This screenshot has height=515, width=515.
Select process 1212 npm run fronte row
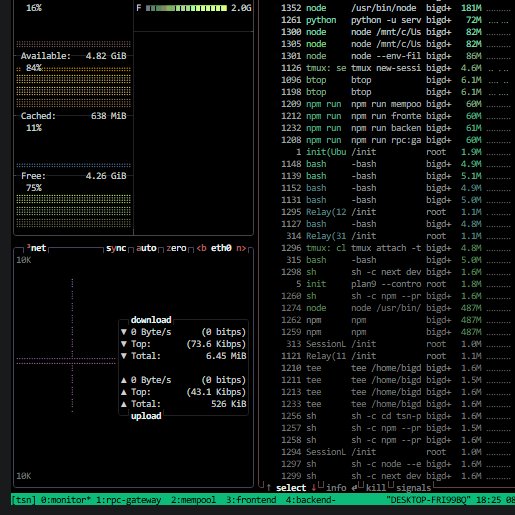[395, 116]
